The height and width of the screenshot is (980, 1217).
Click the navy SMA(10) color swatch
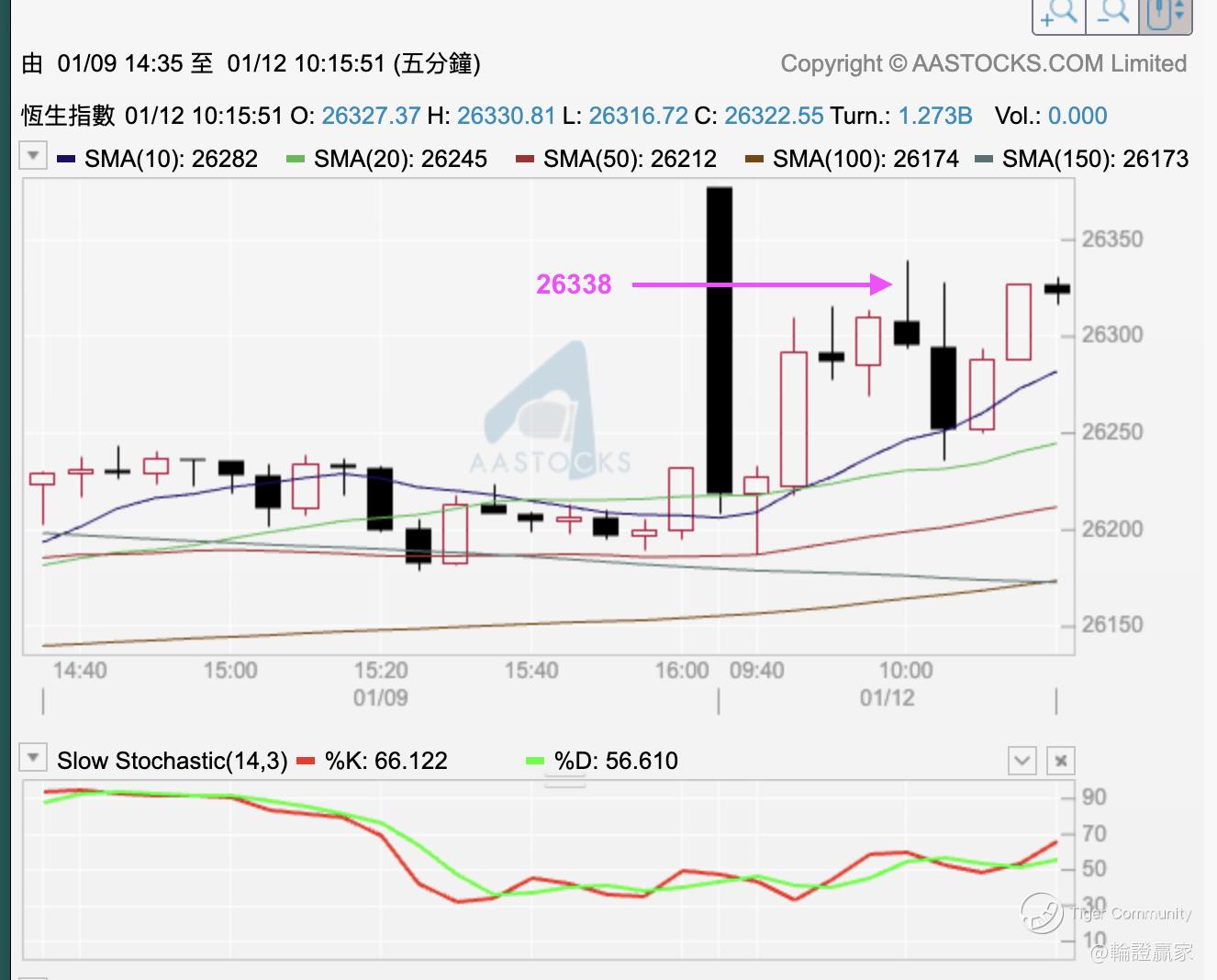coord(66,160)
